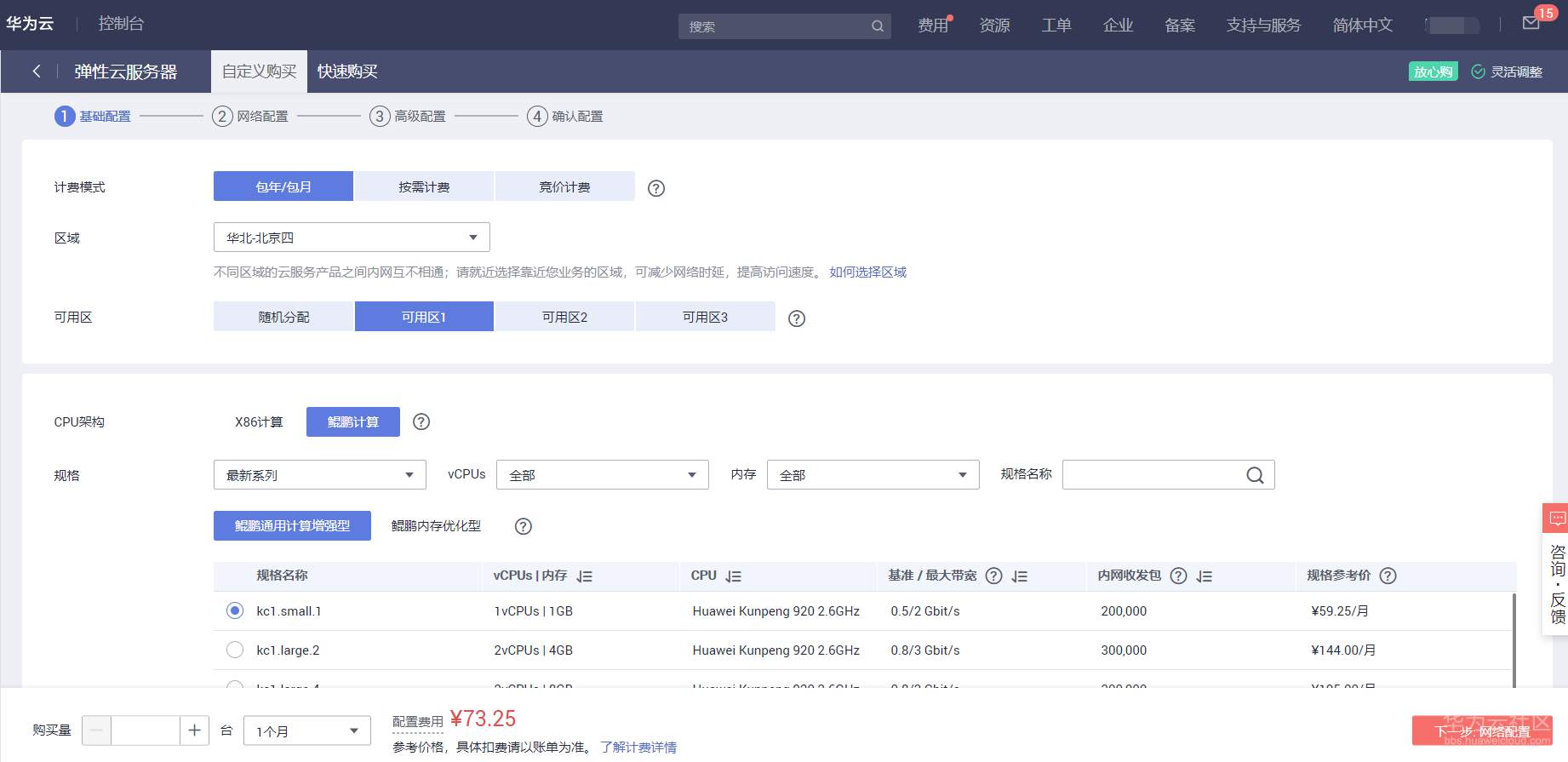Select 包年/包月 billing mode
Screen dimensions: 1568x762
(x=283, y=186)
